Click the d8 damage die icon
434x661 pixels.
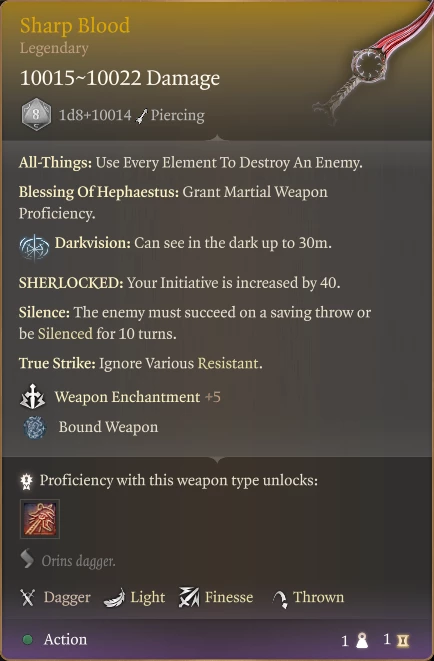click(x=36, y=115)
